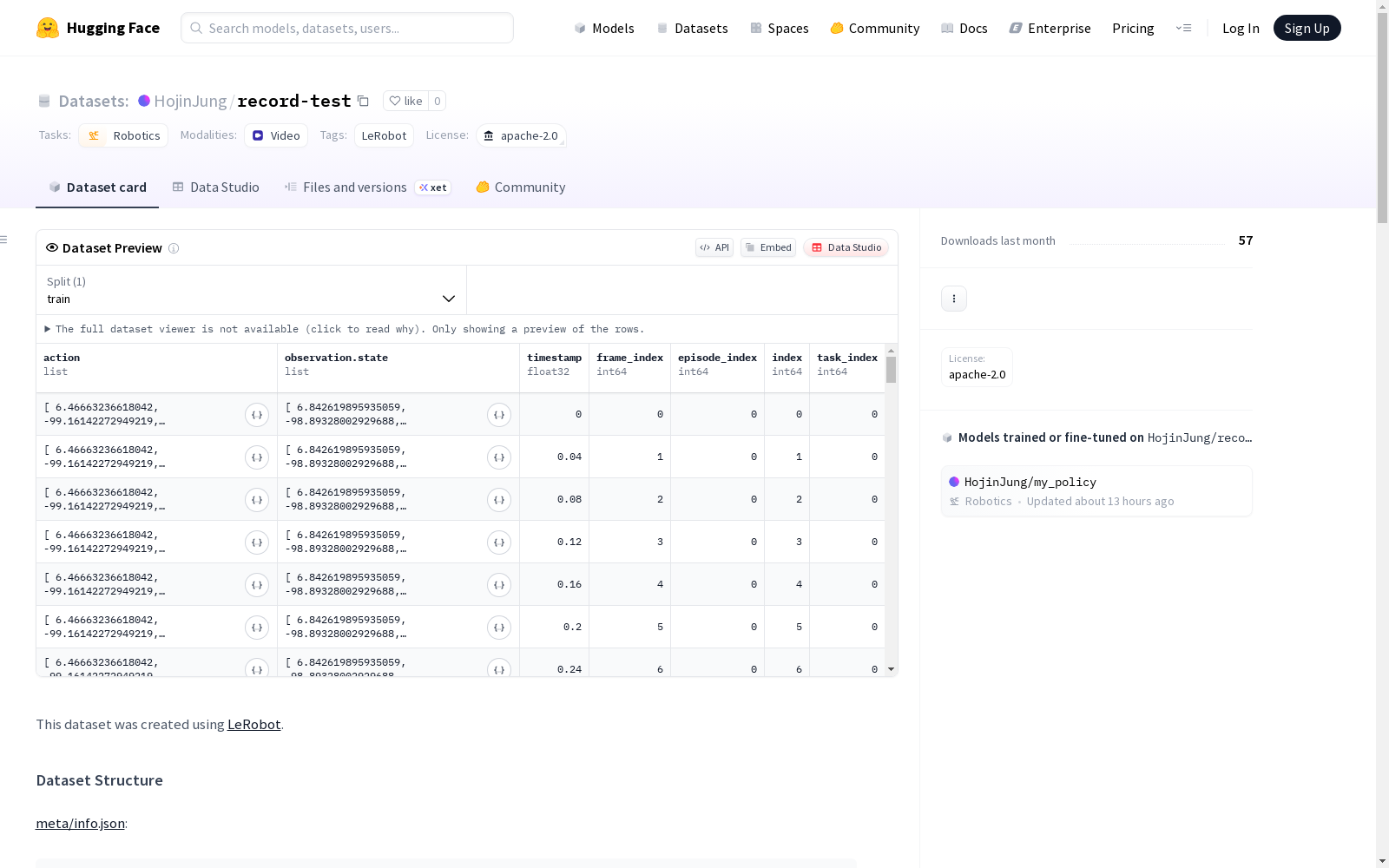Click the record-test dataset title
This screenshot has height=868, width=1389.
pos(294,101)
